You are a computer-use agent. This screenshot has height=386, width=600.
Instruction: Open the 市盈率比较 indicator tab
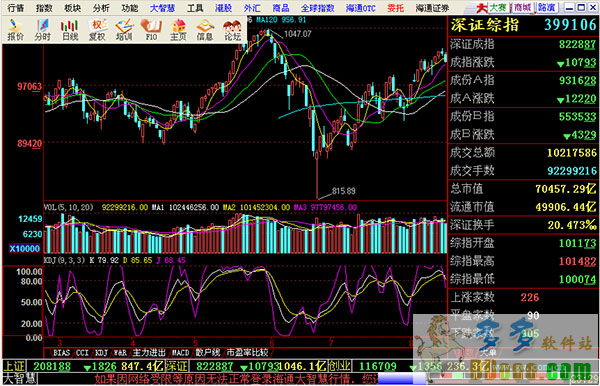(247, 352)
